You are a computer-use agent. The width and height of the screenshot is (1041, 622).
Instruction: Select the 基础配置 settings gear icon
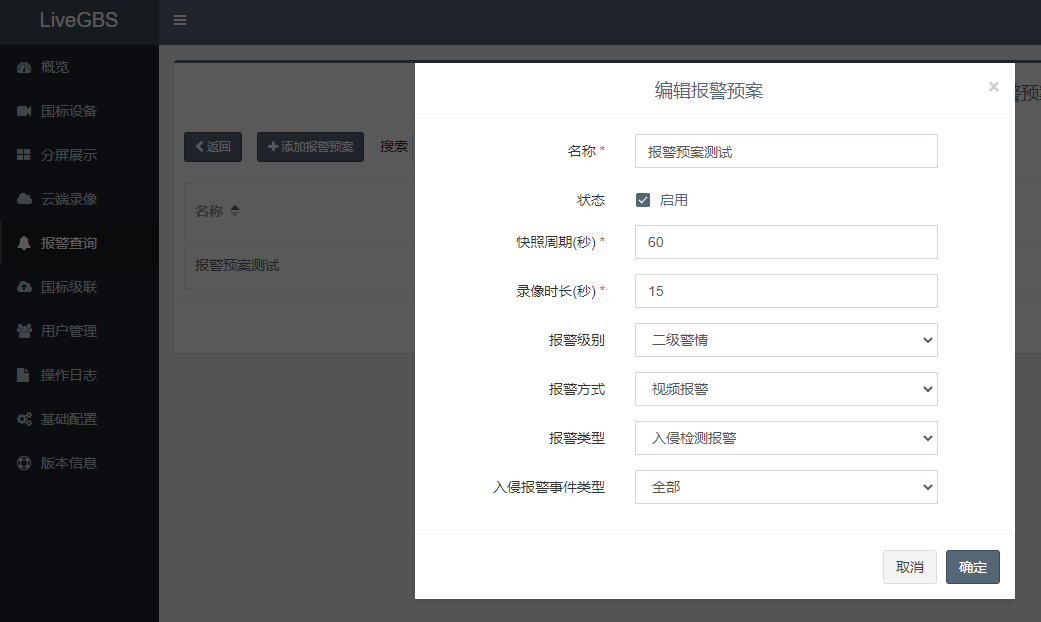pos(22,418)
